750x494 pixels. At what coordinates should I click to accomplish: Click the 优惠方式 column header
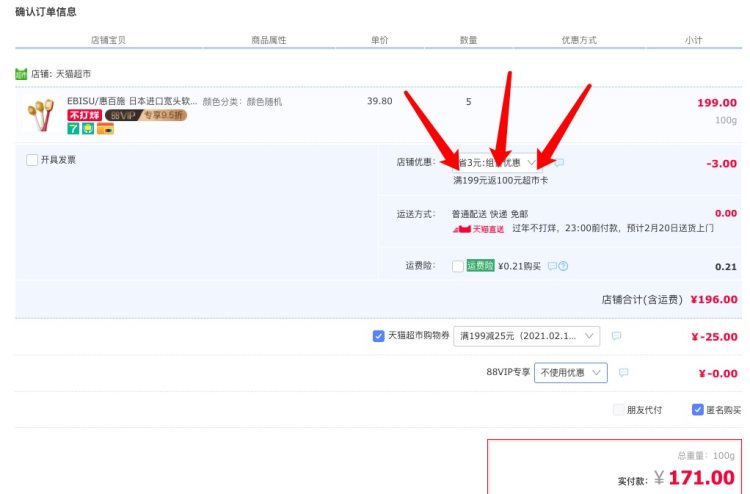tap(579, 40)
